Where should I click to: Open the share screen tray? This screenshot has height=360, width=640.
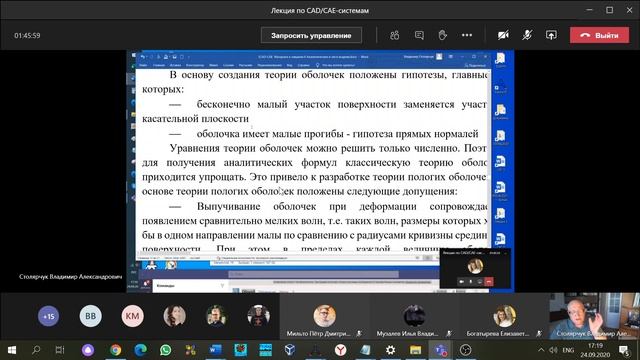(551, 36)
